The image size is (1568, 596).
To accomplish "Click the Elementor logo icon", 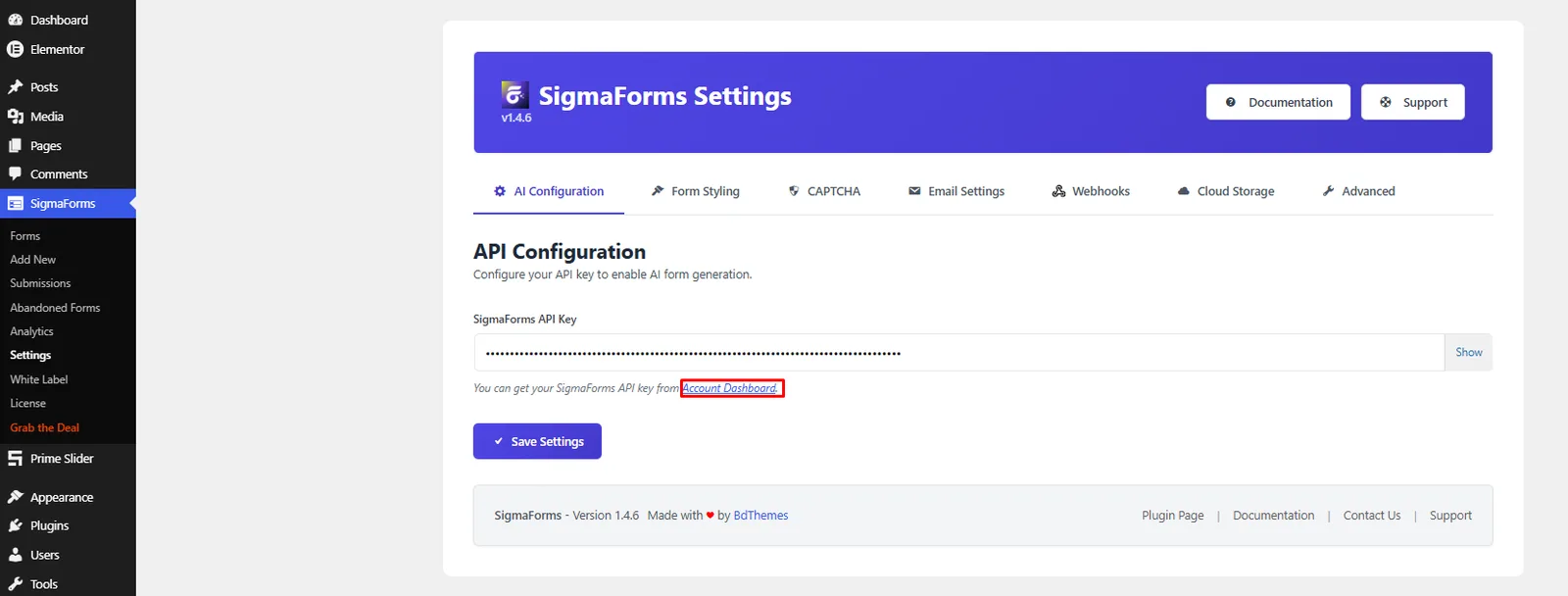I will click(x=15, y=49).
